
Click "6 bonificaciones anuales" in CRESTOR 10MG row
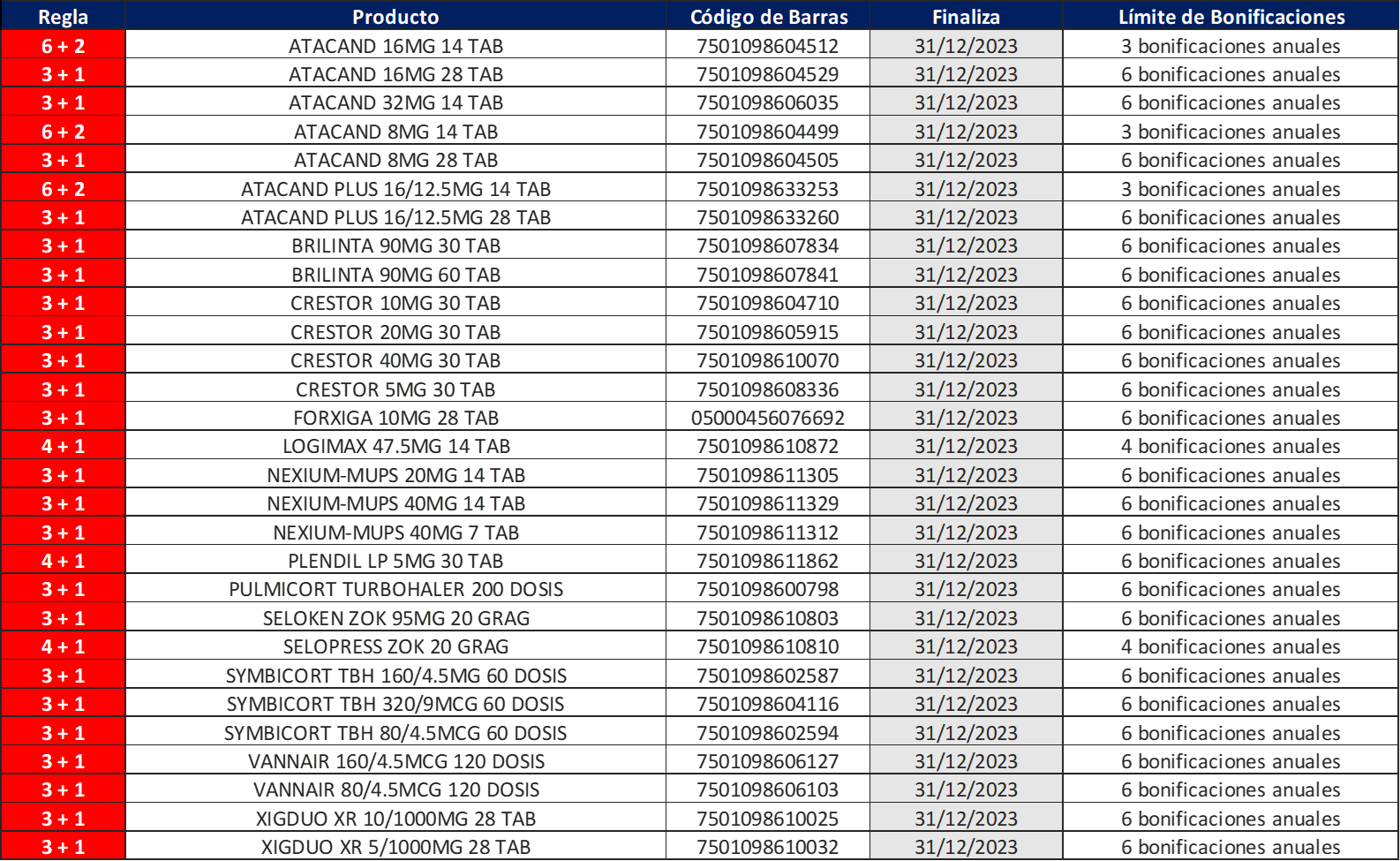(1231, 303)
